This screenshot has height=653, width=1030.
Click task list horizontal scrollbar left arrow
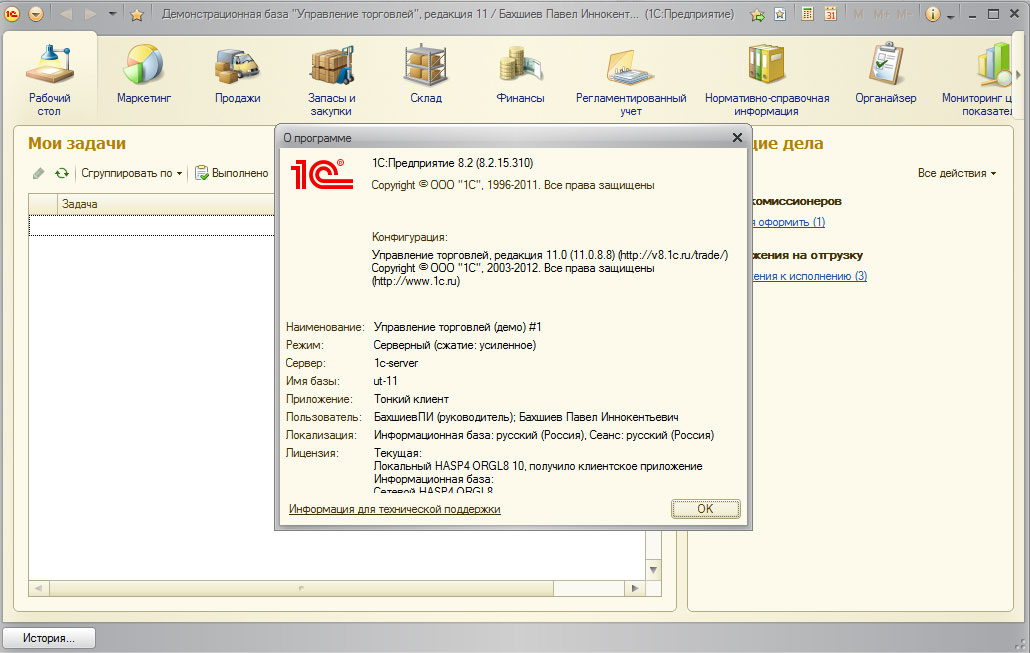pyautogui.click(x=39, y=588)
